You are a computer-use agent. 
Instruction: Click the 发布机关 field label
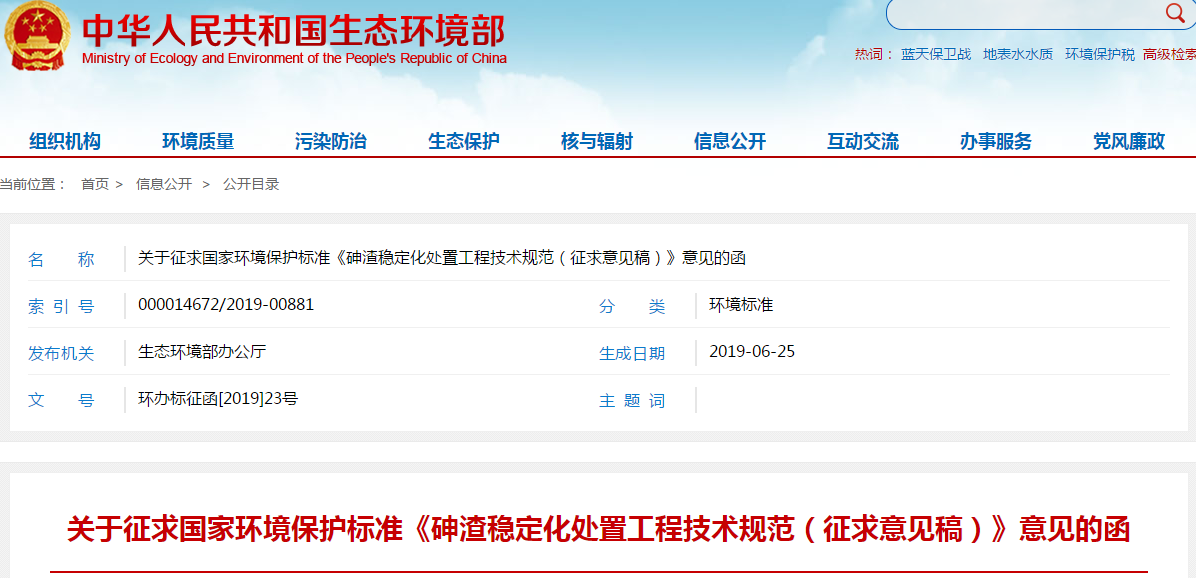click(61, 354)
